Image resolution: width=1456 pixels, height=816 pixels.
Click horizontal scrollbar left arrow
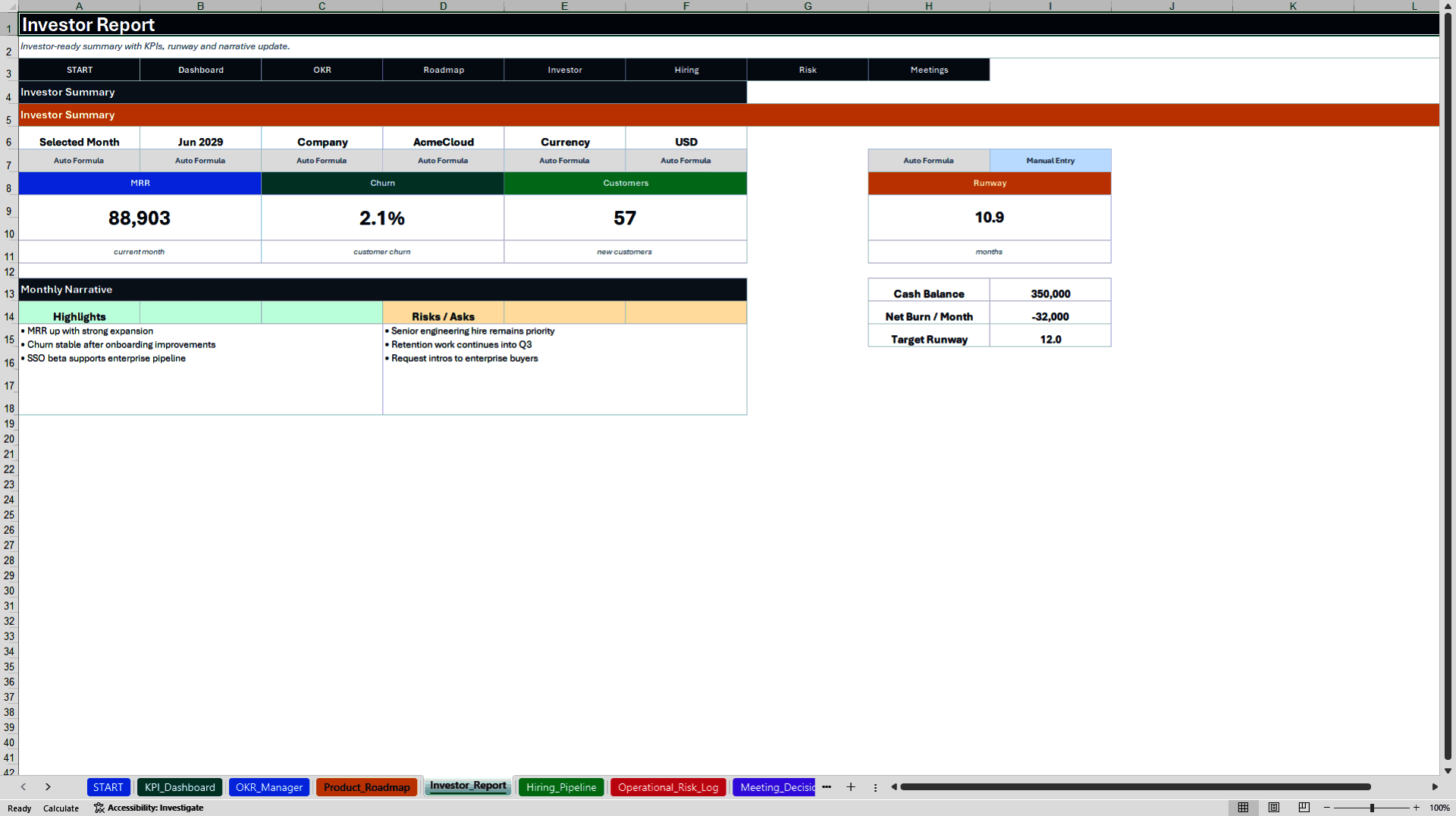[x=894, y=787]
